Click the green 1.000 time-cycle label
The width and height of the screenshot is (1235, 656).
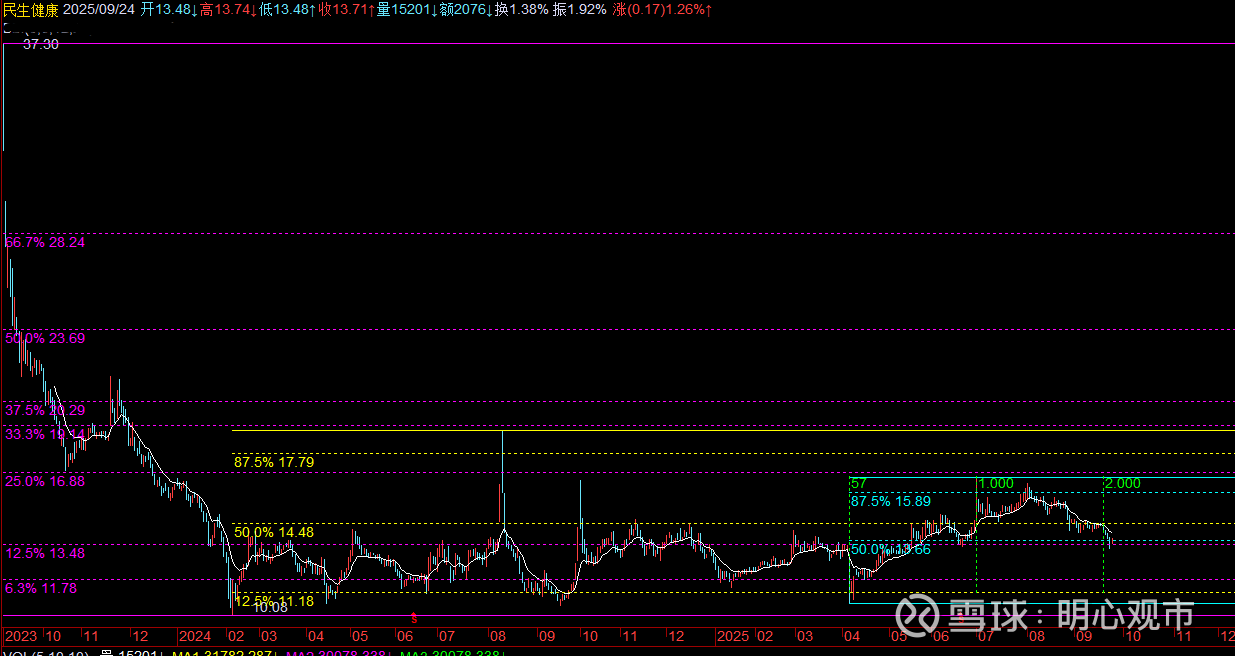996,483
